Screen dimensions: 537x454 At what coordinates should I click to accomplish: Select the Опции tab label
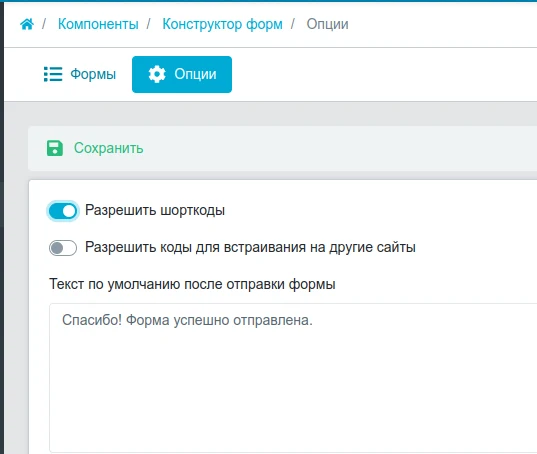point(195,74)
